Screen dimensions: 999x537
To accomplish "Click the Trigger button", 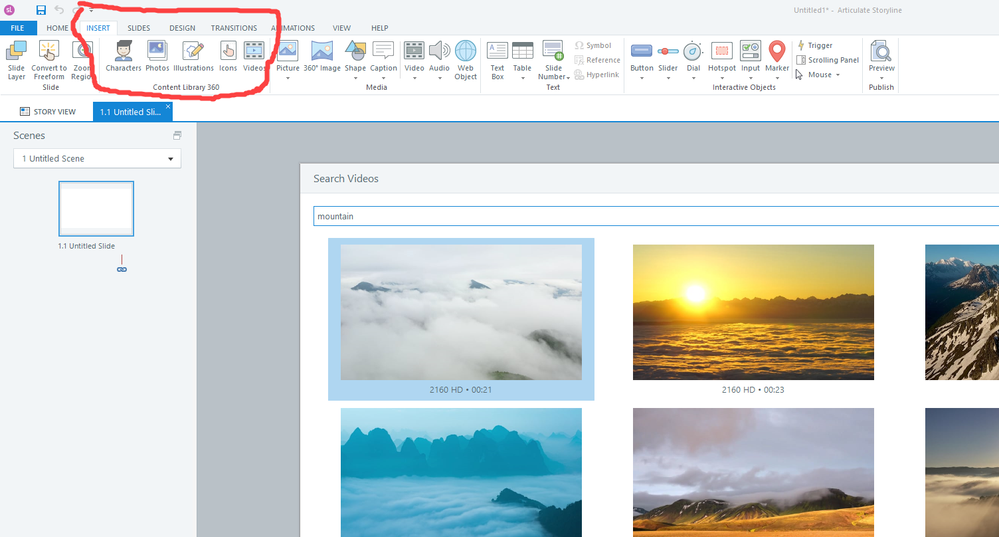I will 819,45.
